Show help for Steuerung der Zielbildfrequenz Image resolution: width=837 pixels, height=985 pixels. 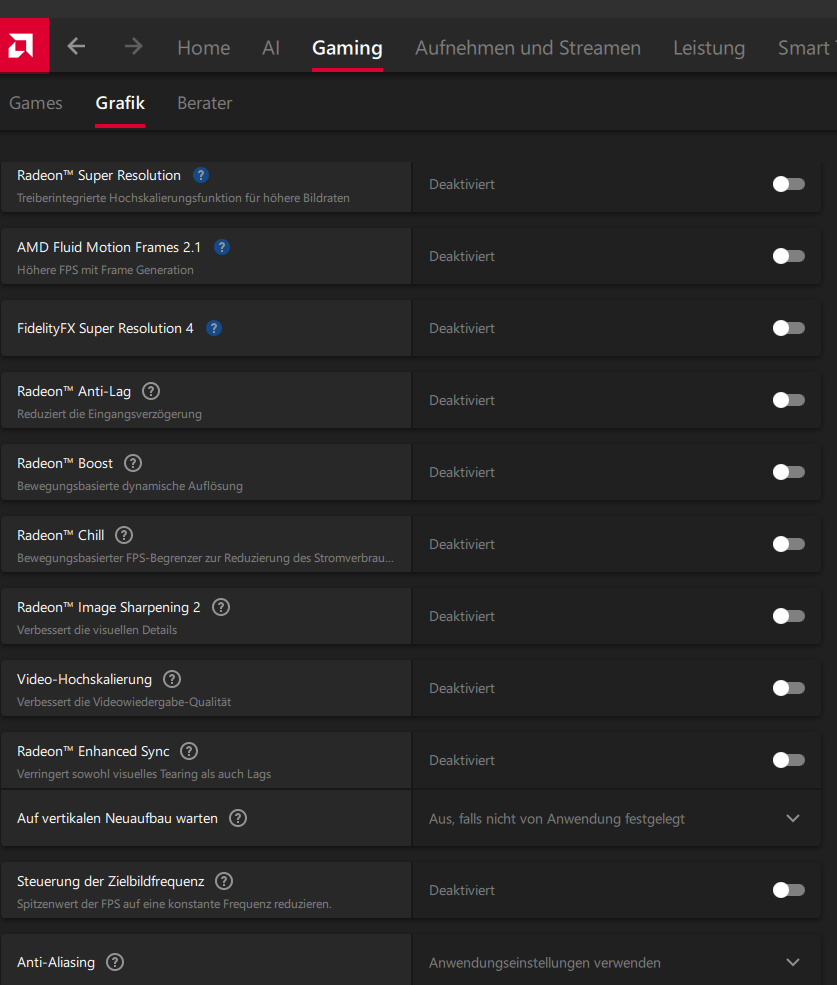click(x=224, y=881)
